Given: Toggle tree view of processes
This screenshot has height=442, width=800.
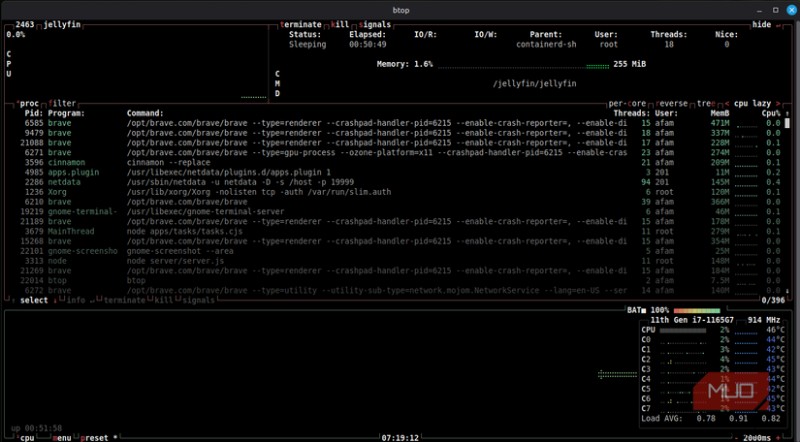Looking at the screenshot, I should click(706, 103).
